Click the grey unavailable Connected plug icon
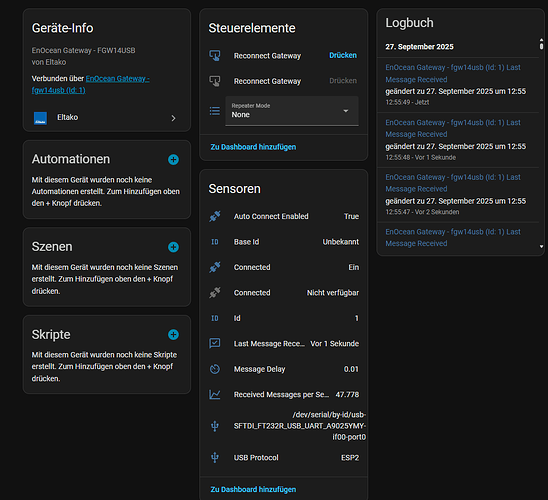The height and width of the screenshot is (500, 548). pos(215,293)
